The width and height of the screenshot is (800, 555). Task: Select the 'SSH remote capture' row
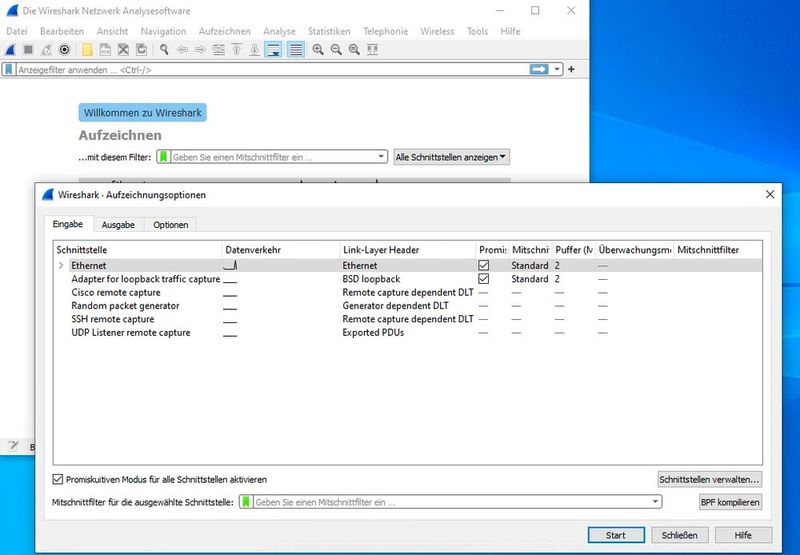(x=408, y=319)
